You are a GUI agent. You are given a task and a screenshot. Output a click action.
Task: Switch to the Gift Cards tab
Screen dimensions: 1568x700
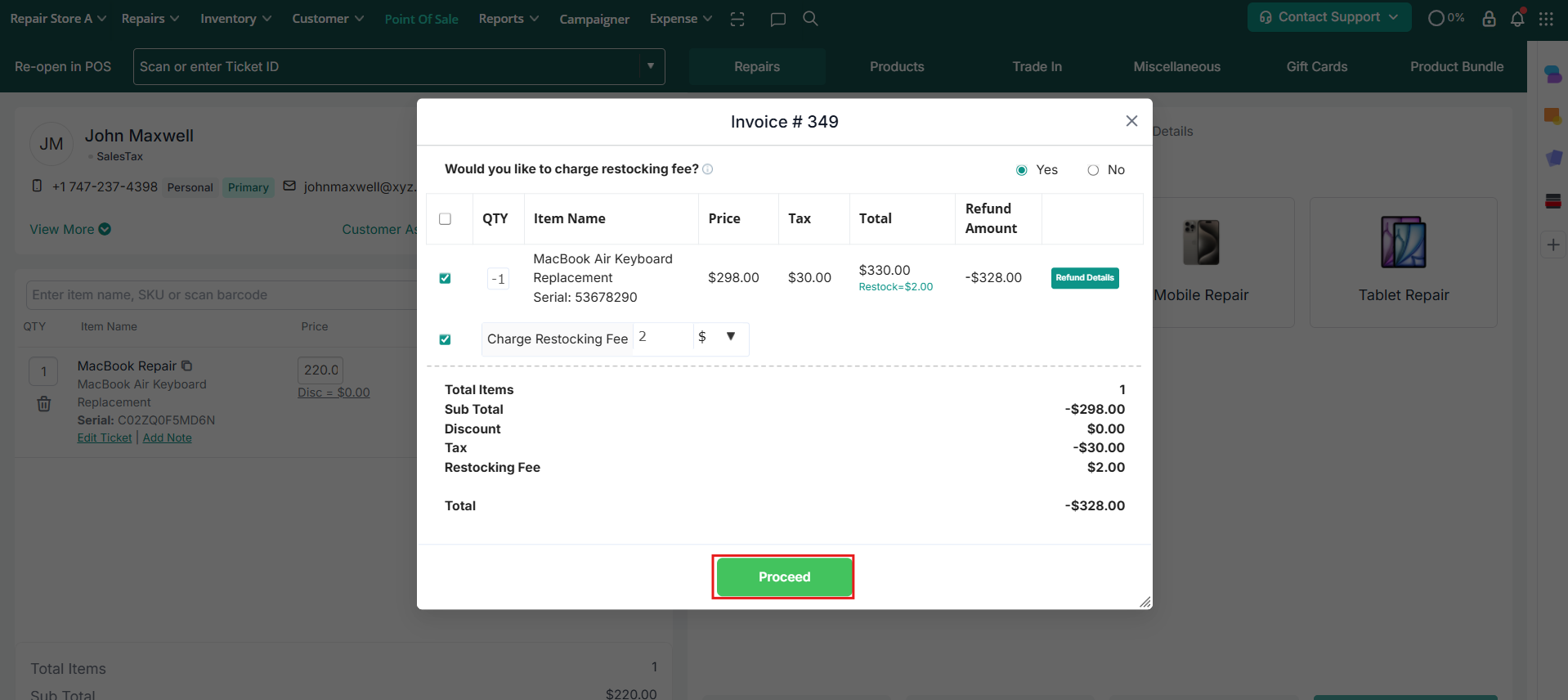click(x=1316, y=66)
